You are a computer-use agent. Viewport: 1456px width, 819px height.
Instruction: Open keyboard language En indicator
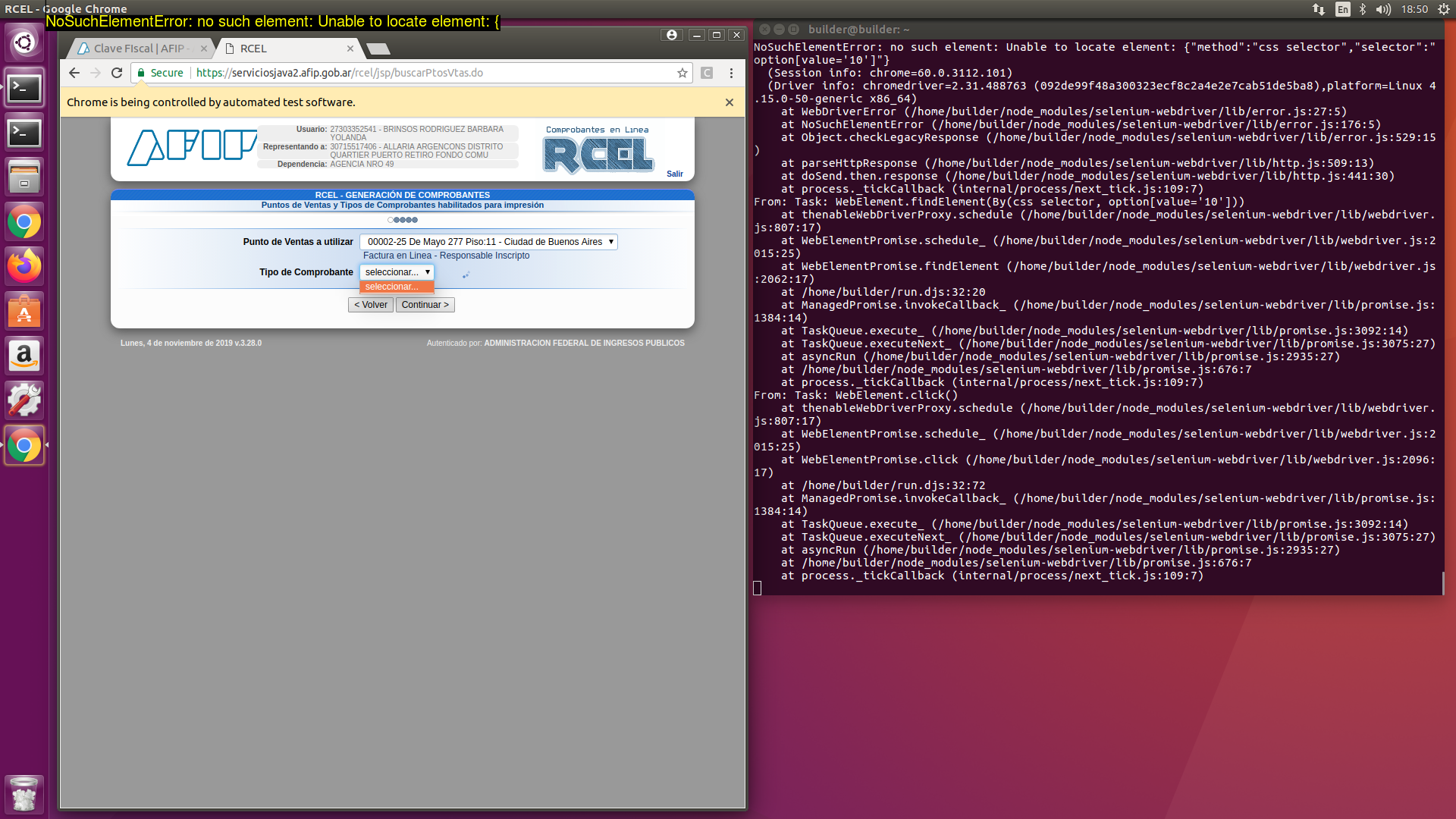click(1342, 9)
